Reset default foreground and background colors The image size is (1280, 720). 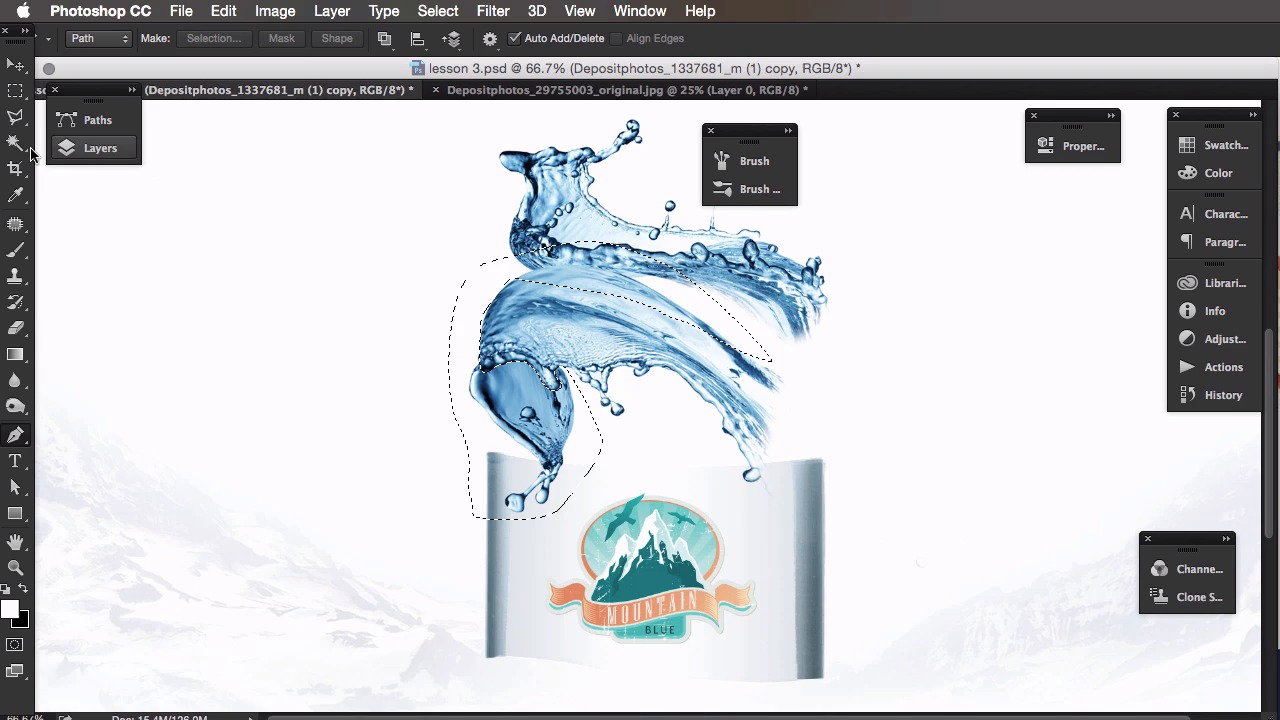tap(6, 589)
